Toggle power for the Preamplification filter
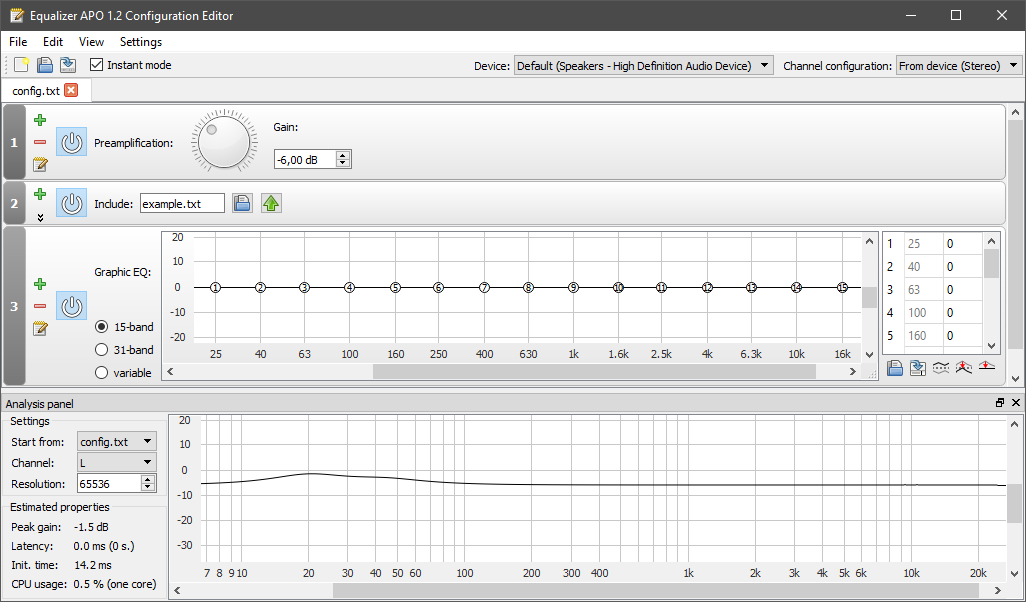The height and width of the screenshot is (602, 1026). 71,142
